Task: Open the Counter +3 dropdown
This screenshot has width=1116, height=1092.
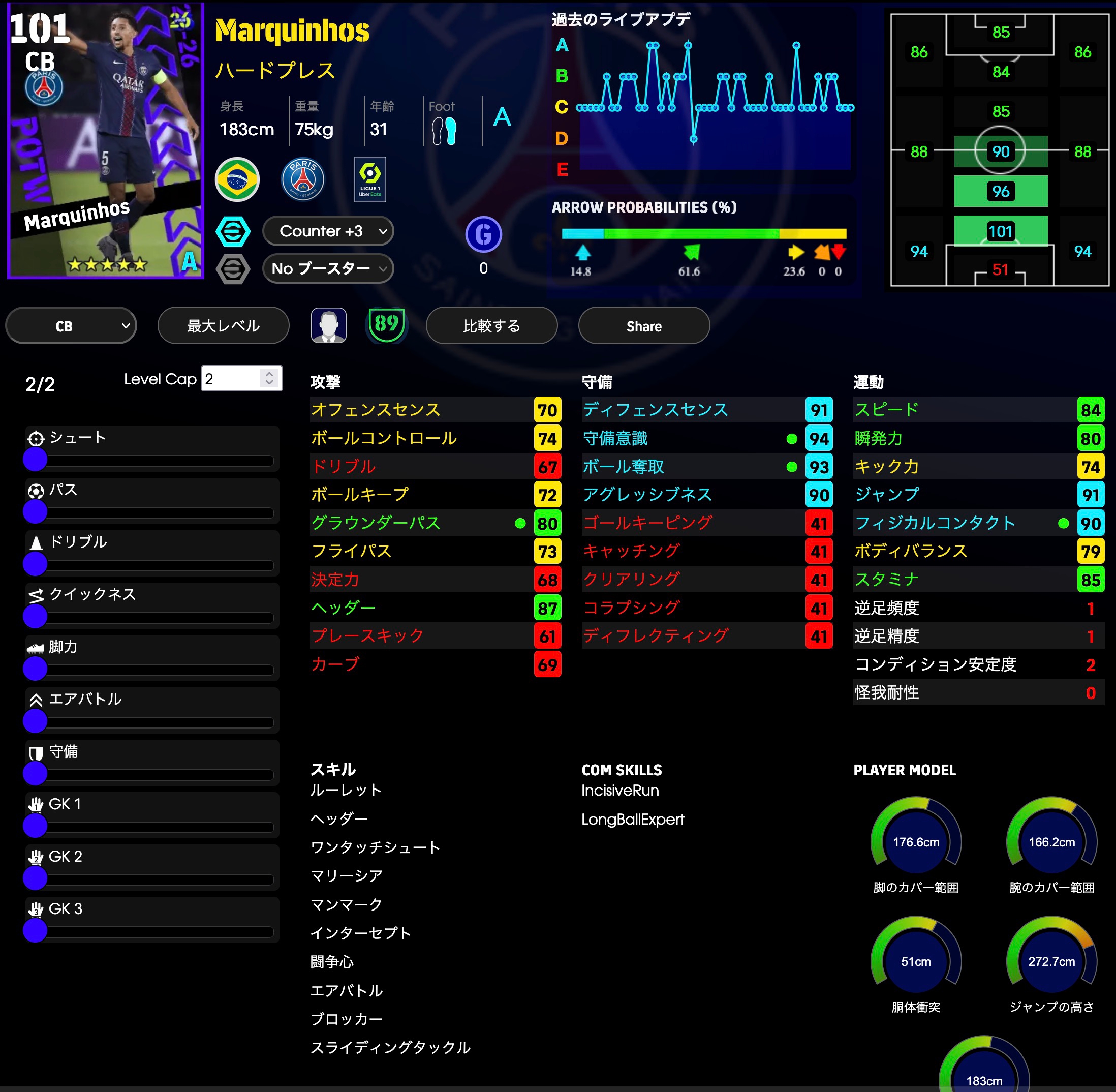Action: point(328,231)
